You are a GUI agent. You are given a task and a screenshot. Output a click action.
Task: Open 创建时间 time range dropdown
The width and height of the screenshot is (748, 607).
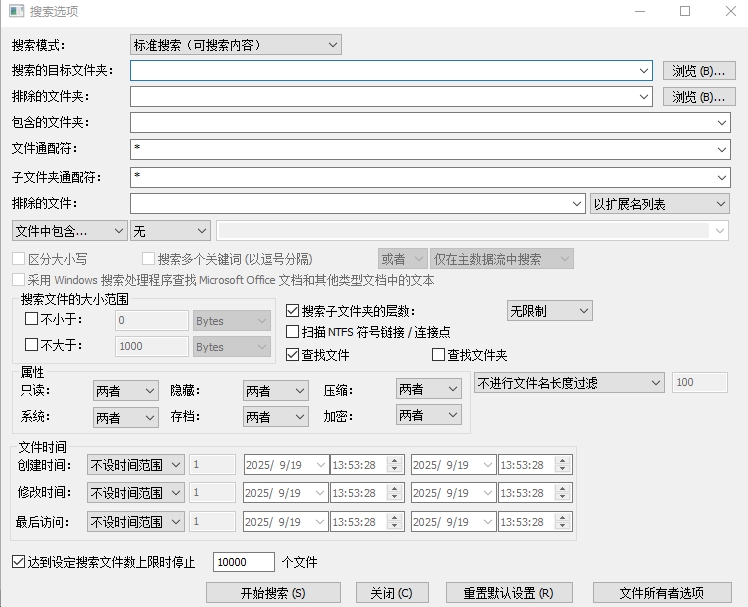[x=135, y=465]
